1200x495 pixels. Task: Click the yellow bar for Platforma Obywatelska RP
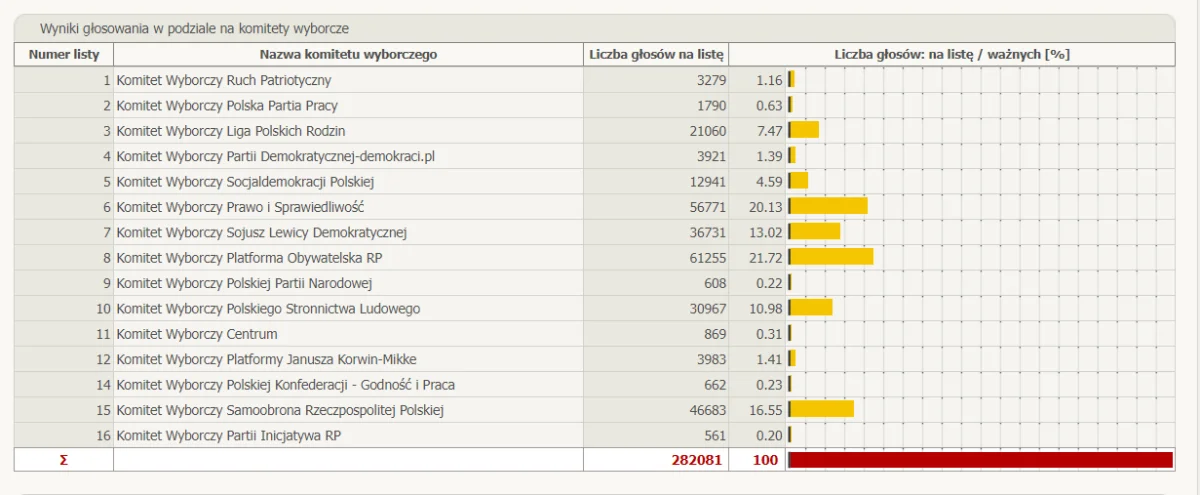(x=831, y=258)
